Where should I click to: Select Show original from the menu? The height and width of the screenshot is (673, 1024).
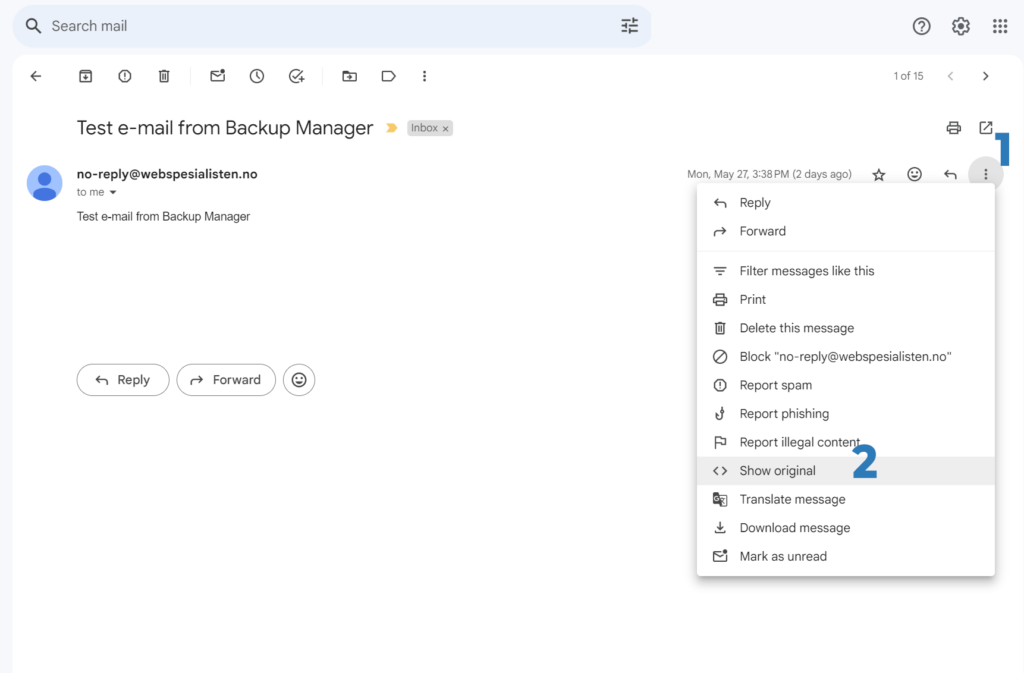click(777, 471)
